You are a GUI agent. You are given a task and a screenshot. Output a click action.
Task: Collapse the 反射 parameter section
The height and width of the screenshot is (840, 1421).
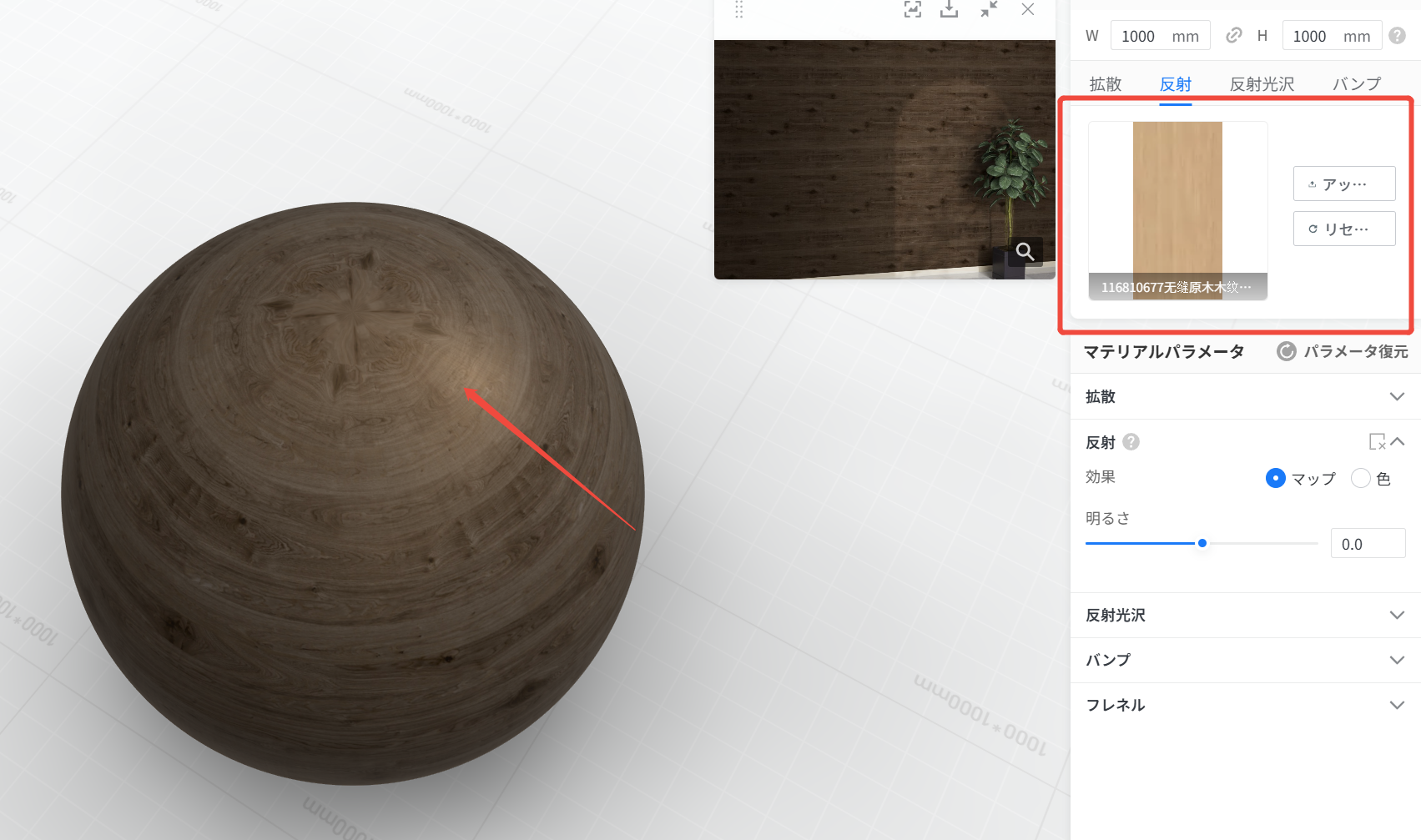click(1397, 441)
